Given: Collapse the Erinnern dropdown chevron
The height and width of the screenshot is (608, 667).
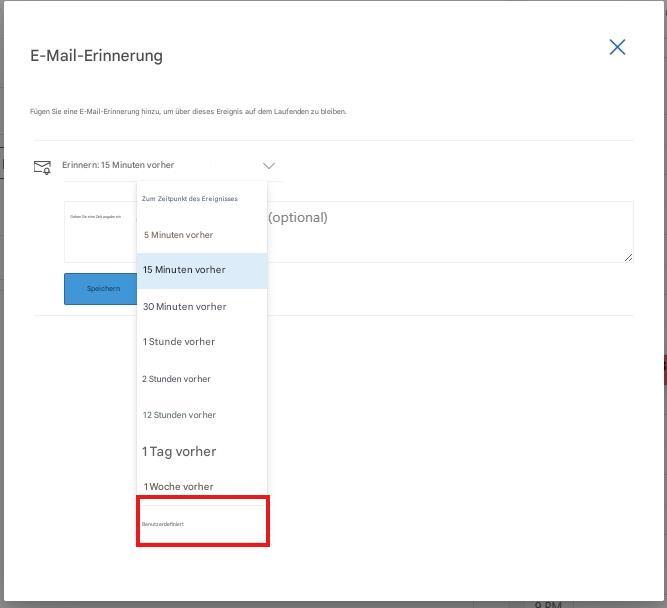Looking at the screenshot, I should (x=269, y=166).
